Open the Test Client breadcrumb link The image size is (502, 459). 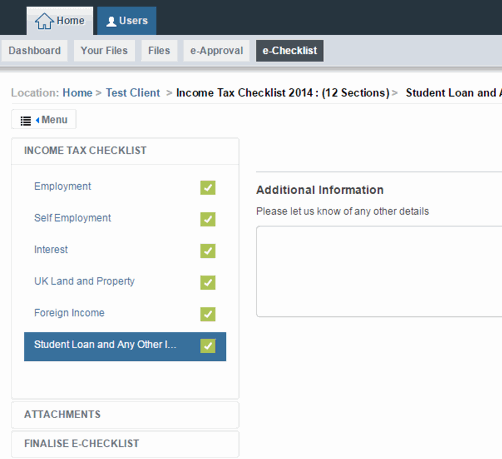(x=133, y=93)
